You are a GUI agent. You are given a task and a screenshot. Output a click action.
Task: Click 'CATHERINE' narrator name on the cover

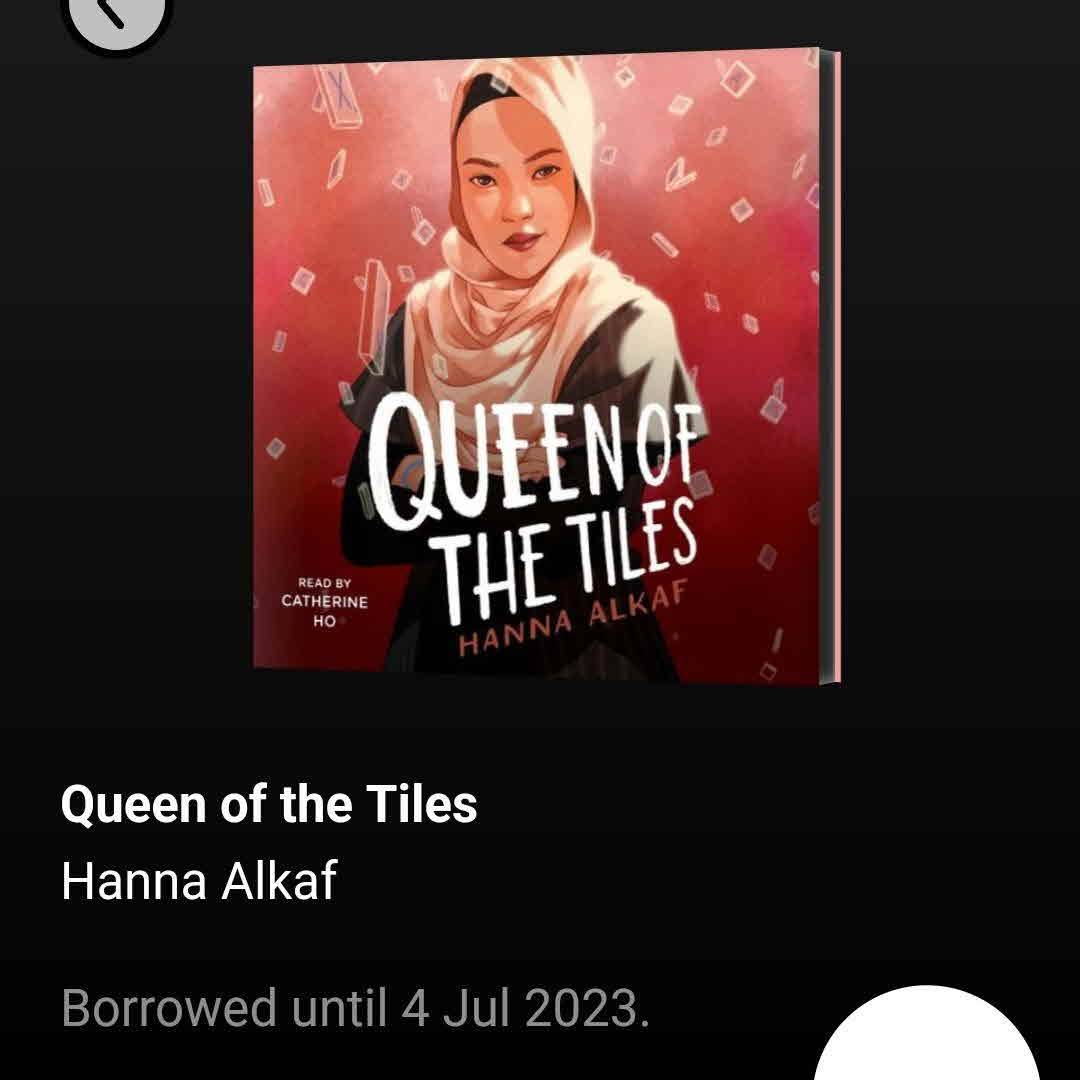coord(324,601)
